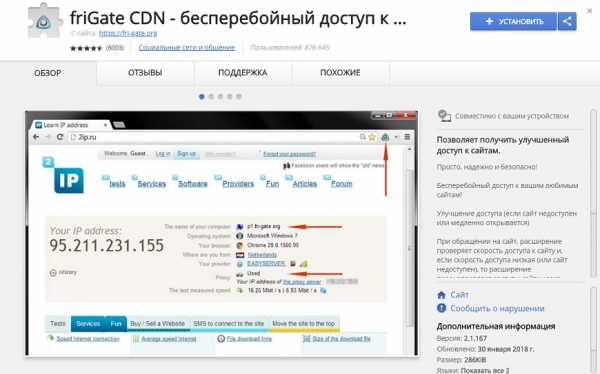Switch to the ОТЗЫВЫ tab
The width and height of the screenshot is (600, 374).
145,72
